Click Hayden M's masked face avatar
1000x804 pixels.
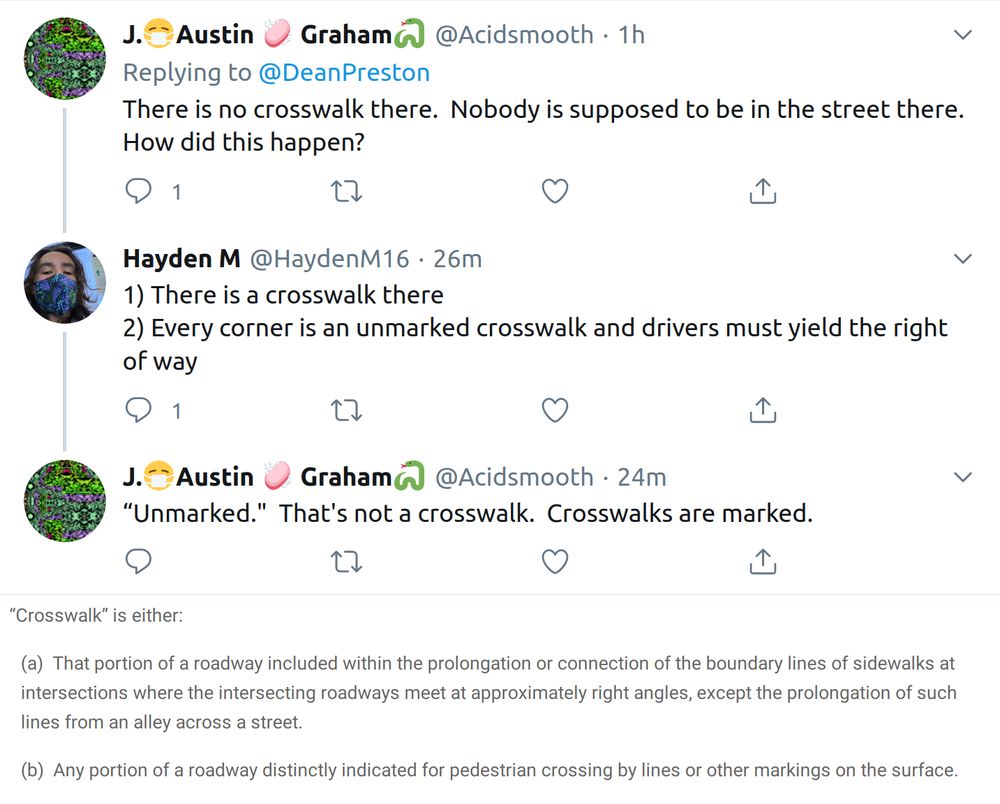(64, 283)
